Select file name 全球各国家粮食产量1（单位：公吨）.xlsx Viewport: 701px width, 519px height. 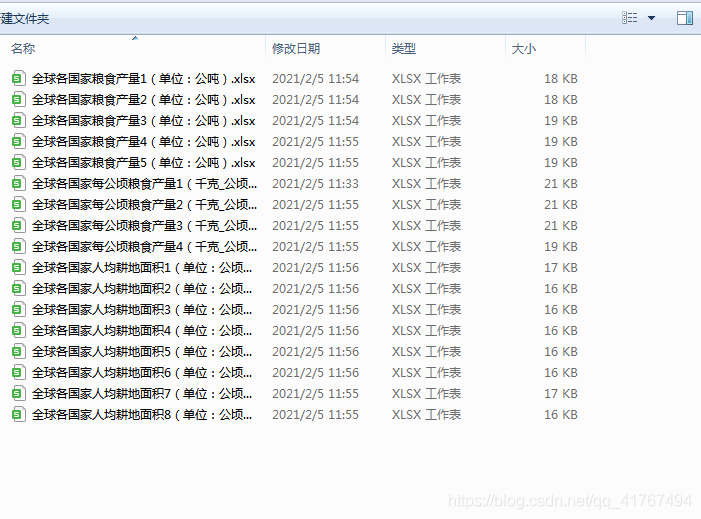[144, 79]
